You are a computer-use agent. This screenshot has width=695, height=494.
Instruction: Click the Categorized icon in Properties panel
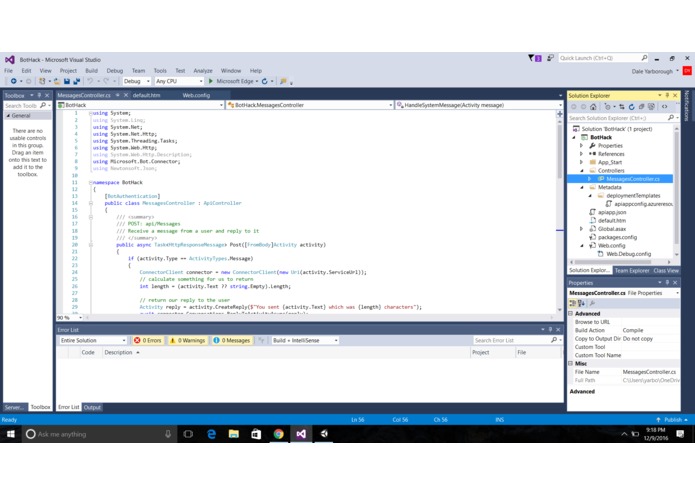tap(573, 303)
